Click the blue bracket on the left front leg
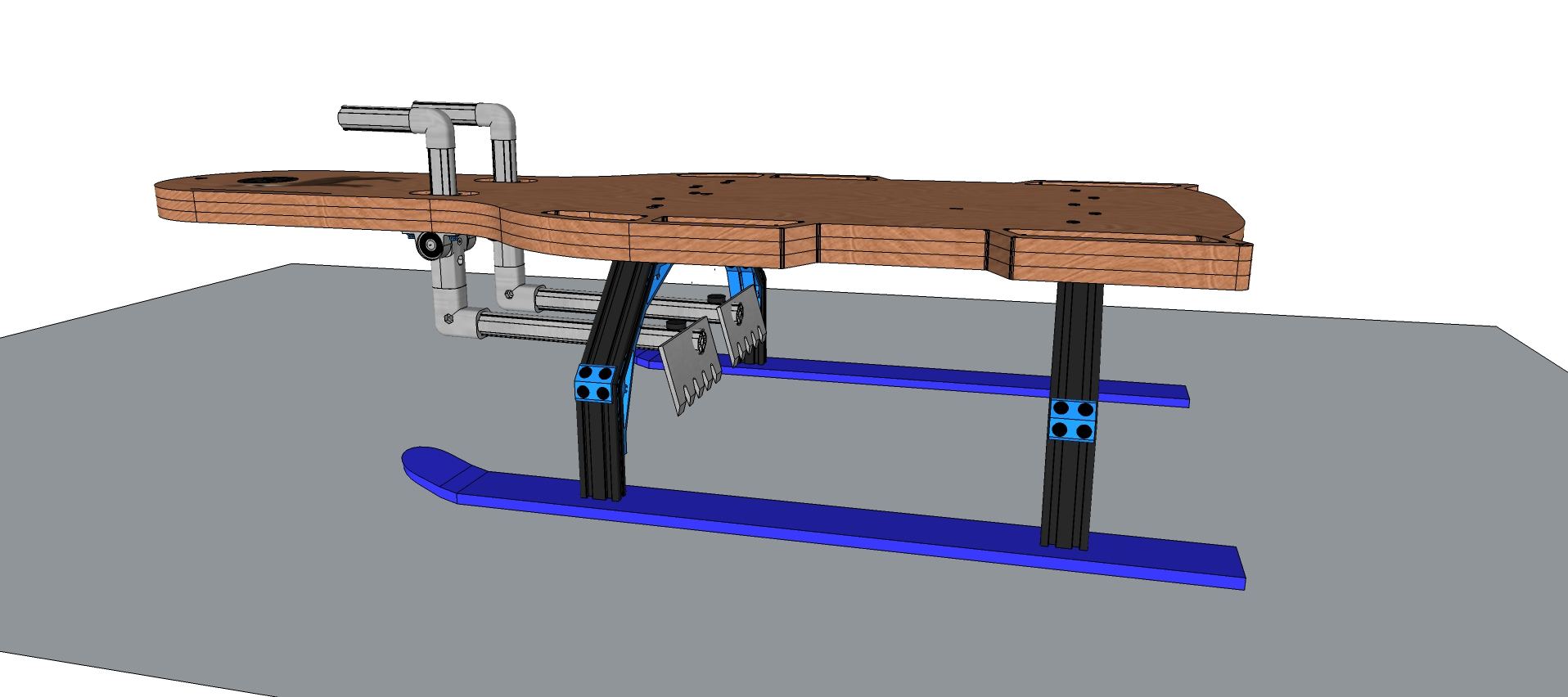This screenshot has height=697, width=1568. (x=595, y=383)
